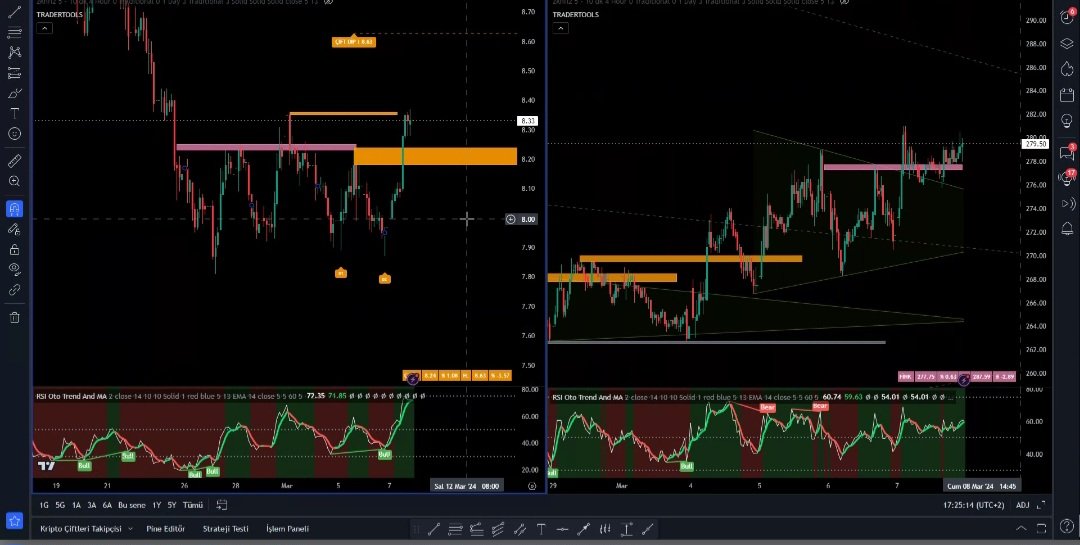Viewport: 1080px width, 545px height.
Task: Select horizontal Fib lines in floating toolbar
Action: click(455, 529)
